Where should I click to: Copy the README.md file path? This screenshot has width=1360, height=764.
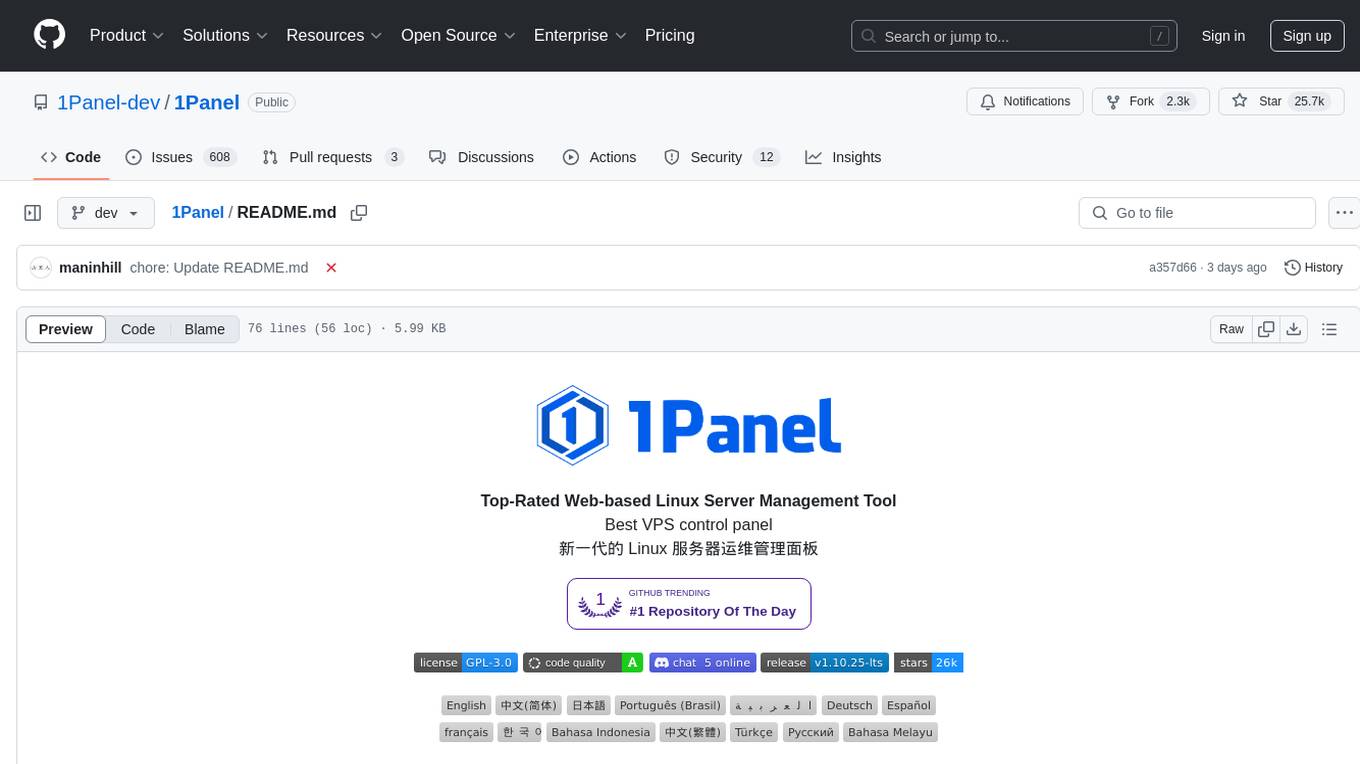(359, 212)
